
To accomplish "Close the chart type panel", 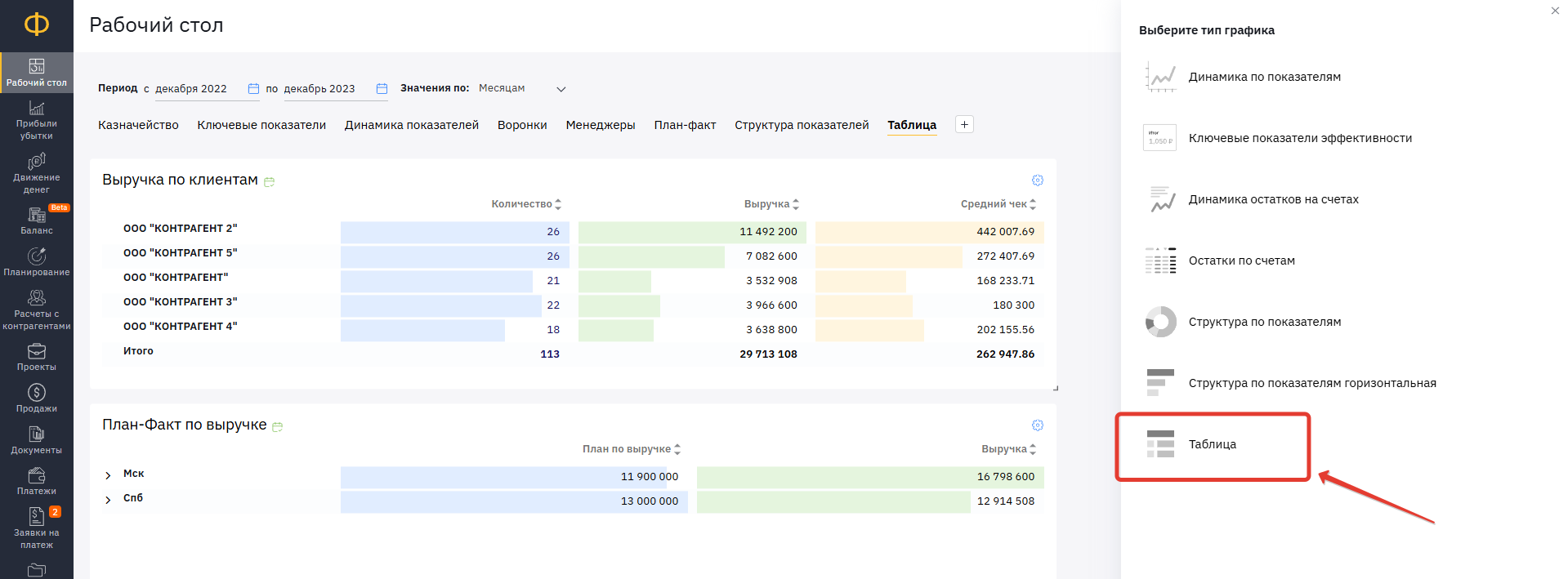I will pyautogui.click(x=1555, y=11).
